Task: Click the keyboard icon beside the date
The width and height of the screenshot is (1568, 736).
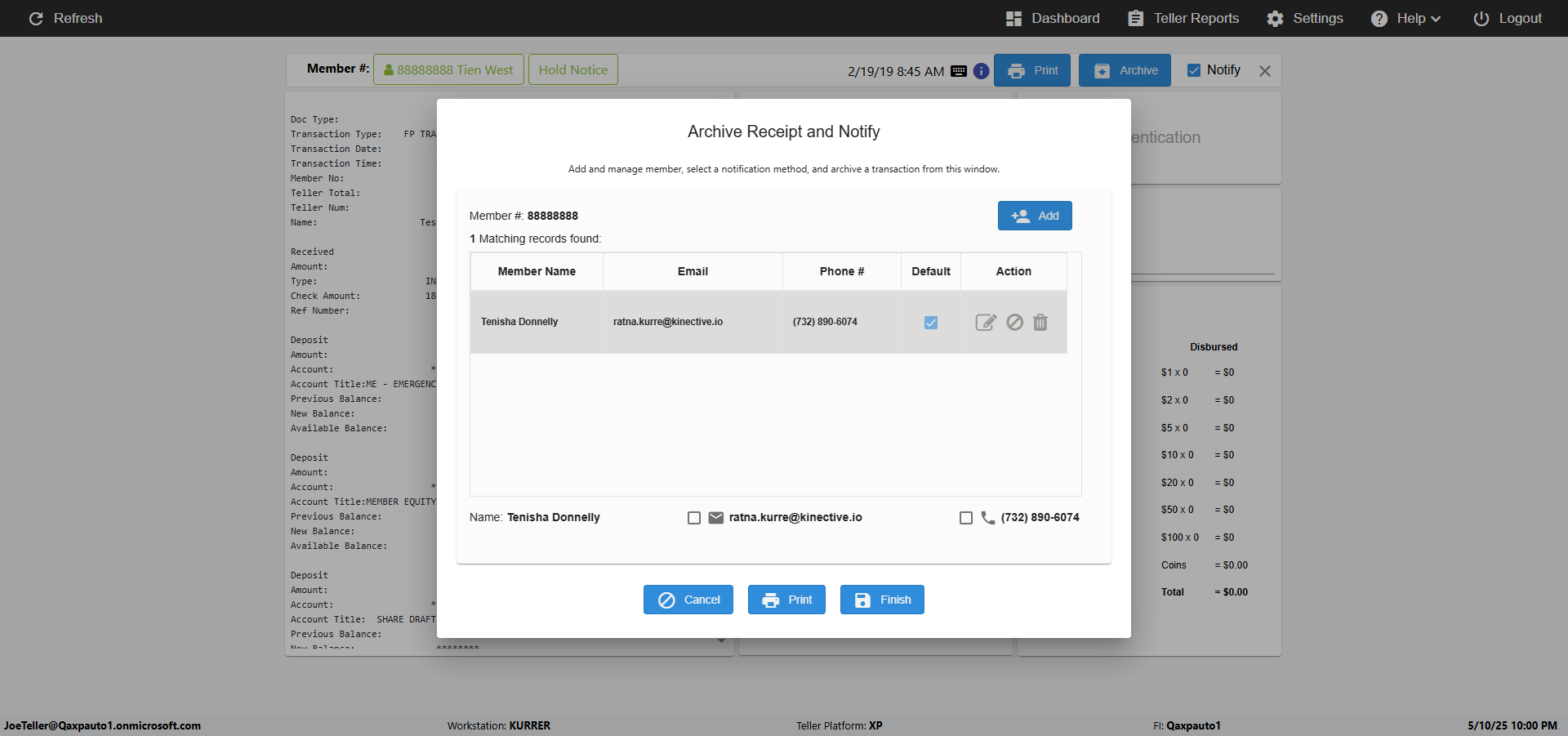Action: 959,71
